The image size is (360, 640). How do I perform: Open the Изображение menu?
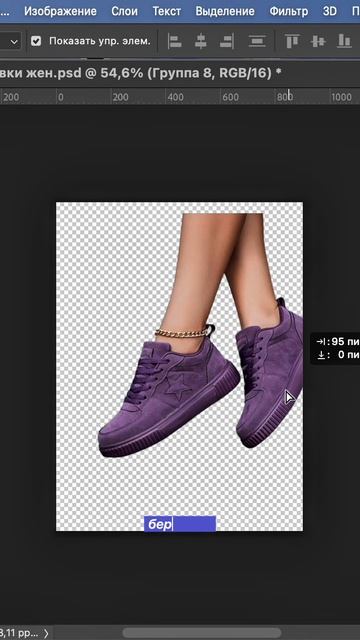click(60, 11)
